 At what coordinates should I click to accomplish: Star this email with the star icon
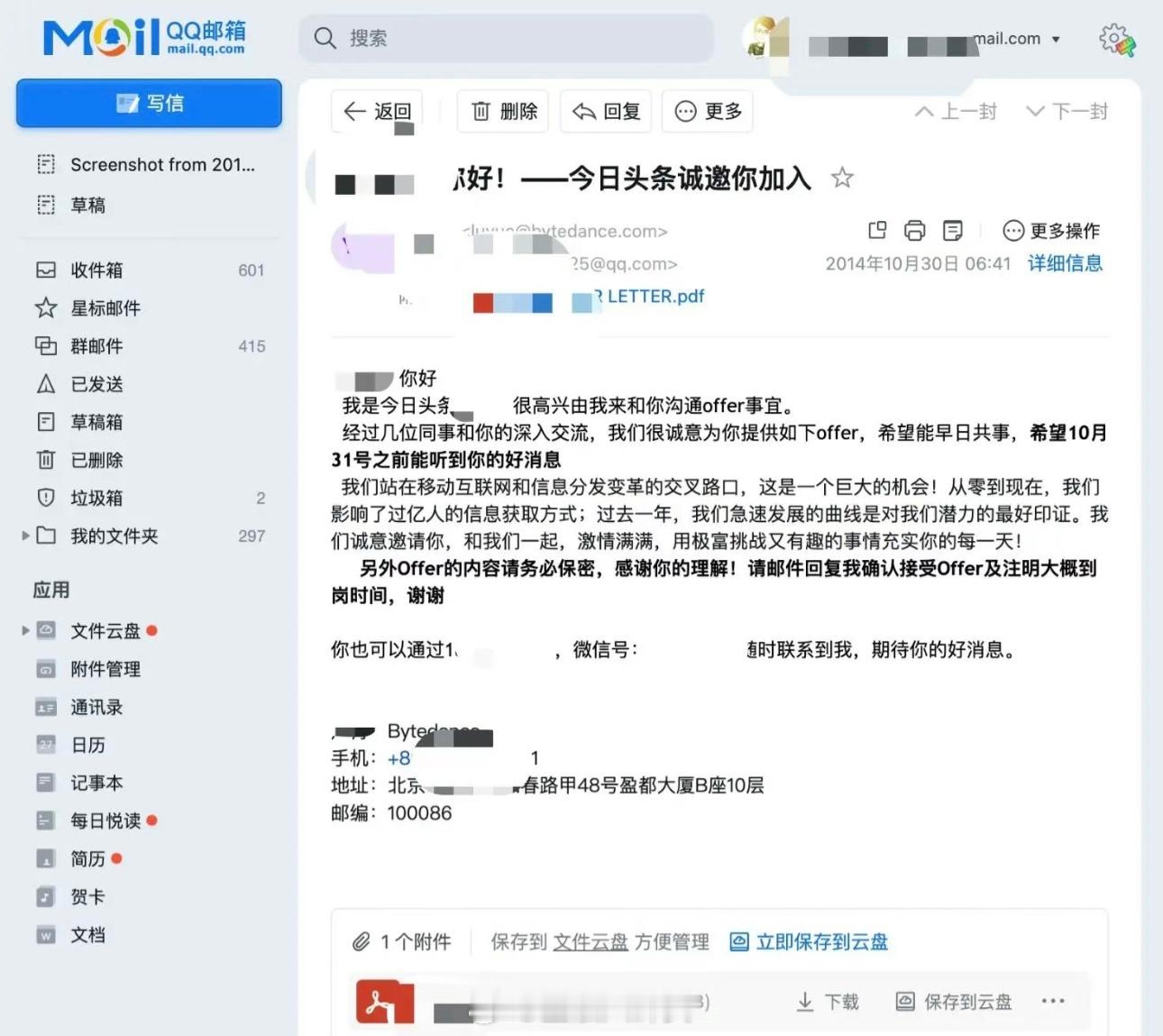pos(842,178)
